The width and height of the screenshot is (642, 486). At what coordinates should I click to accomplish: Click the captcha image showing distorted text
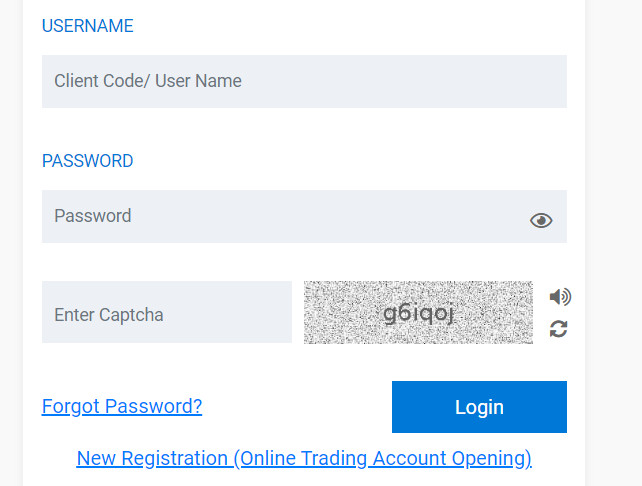[x=418, y=313]
